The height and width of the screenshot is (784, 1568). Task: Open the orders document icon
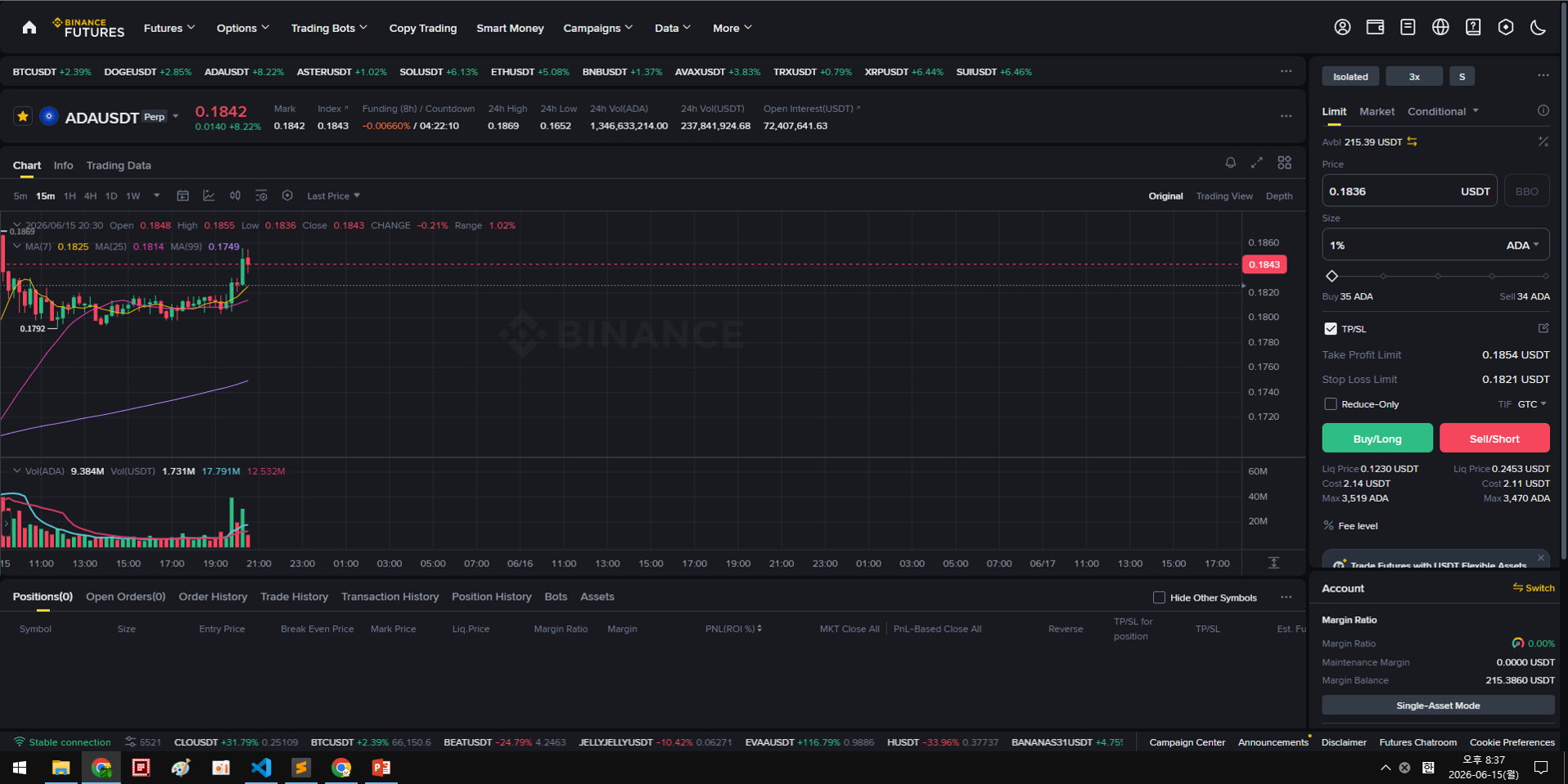(x=1408, y=27)
